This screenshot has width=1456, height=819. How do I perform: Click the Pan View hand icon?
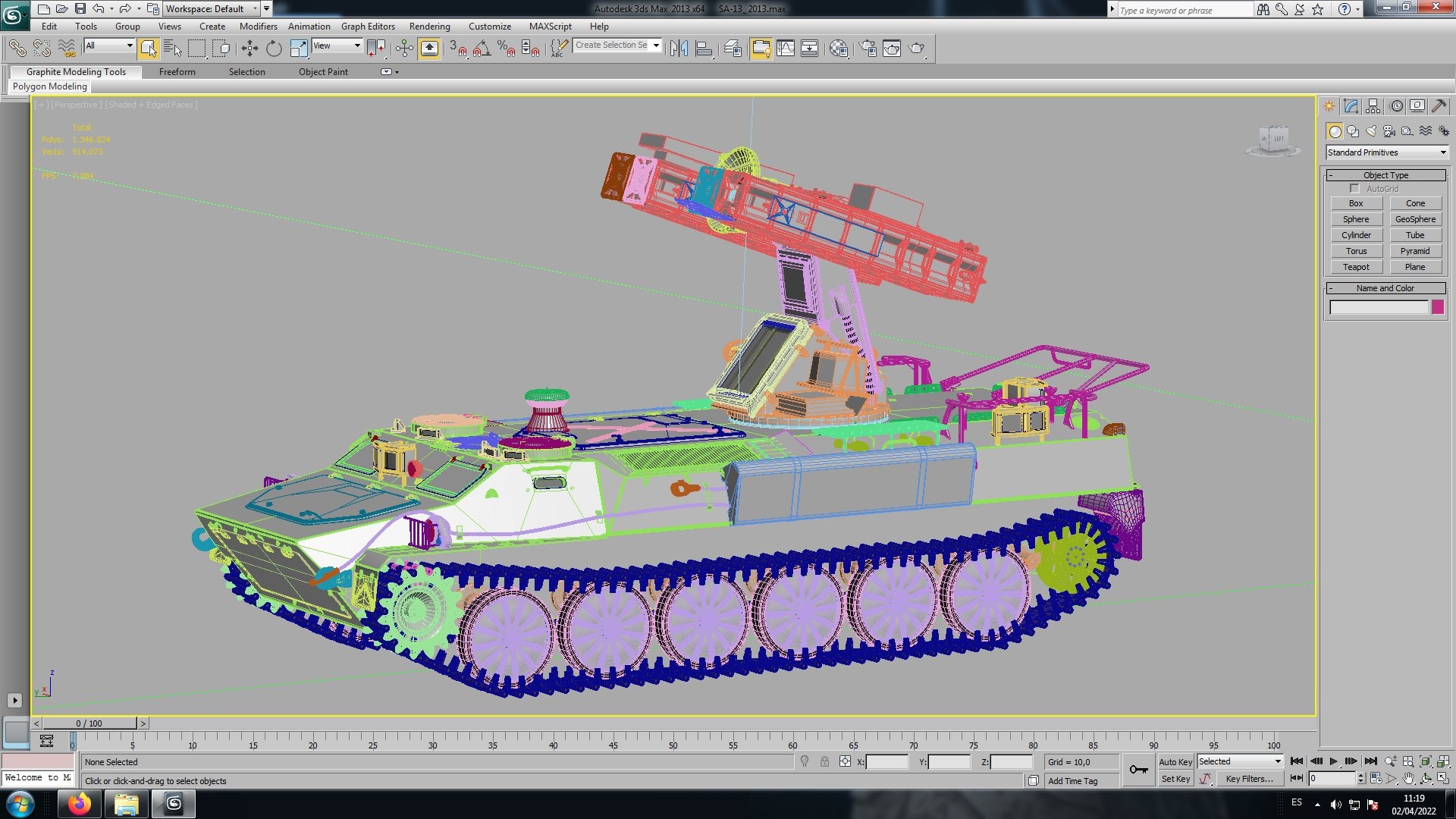click(1408, 779)
